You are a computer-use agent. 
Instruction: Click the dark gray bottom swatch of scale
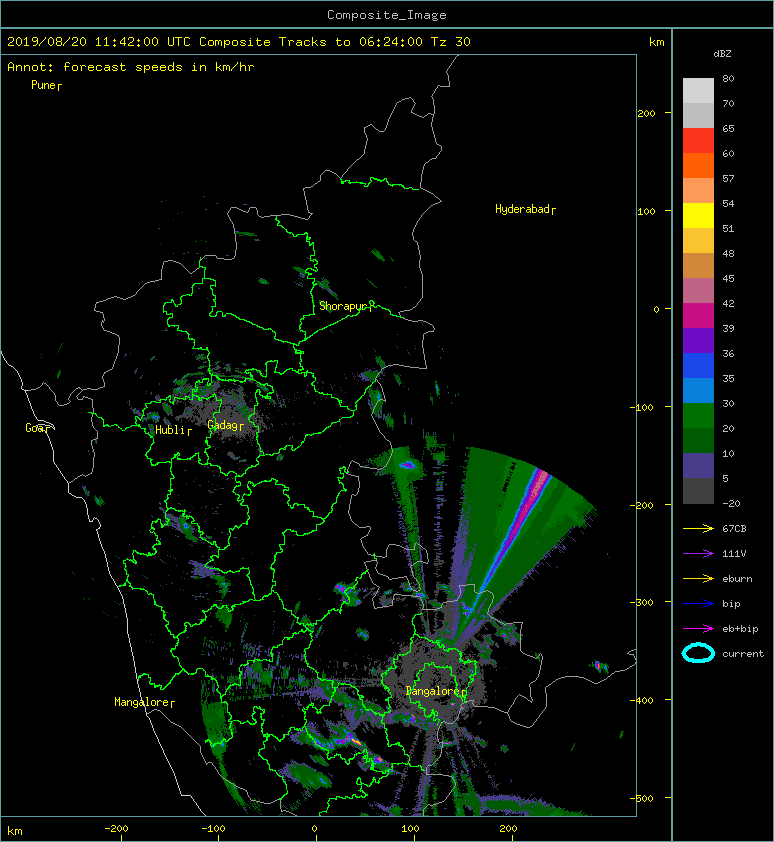(x=698, y=491)
